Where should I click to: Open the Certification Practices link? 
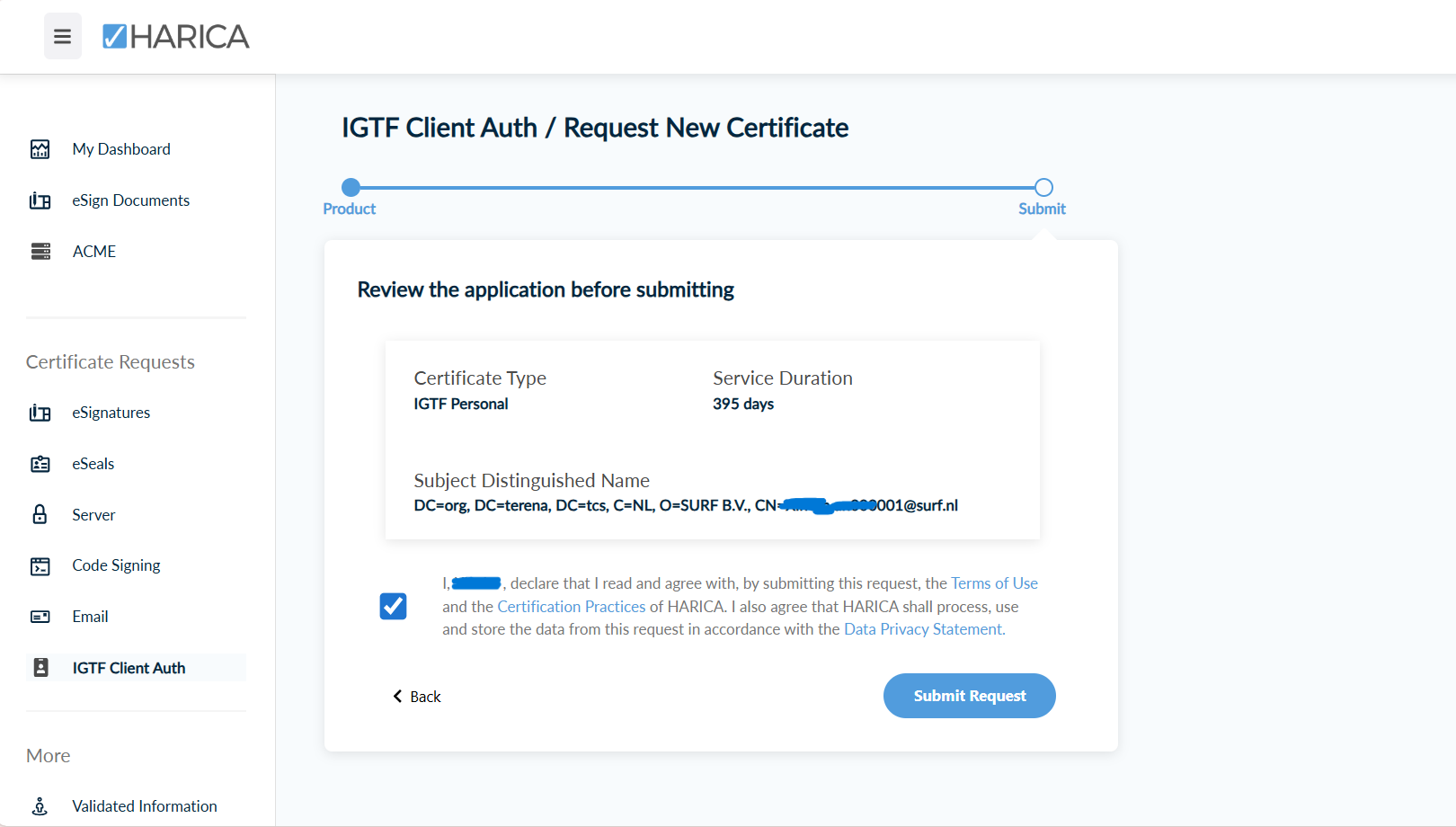[572, 607]
